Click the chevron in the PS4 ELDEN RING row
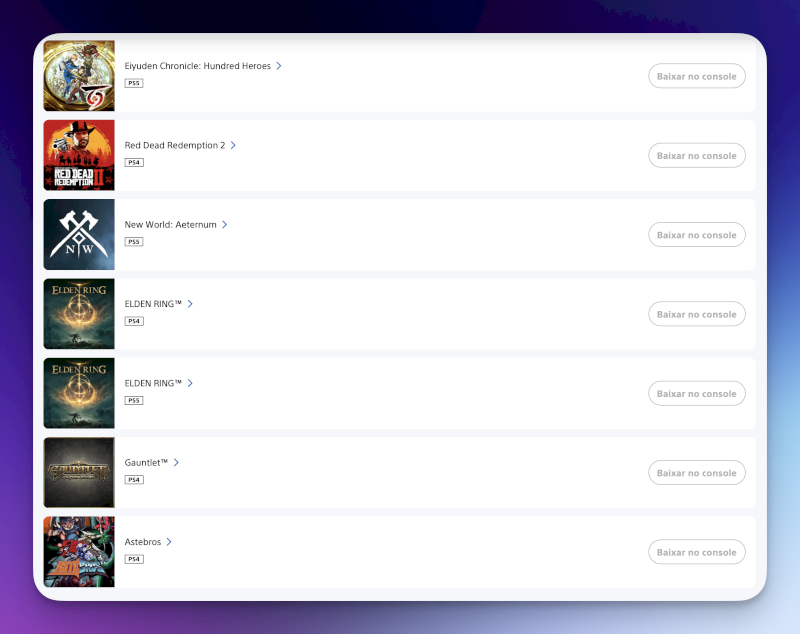The height and width of the screenshot is (634, 800). click(x=190, y=304)
